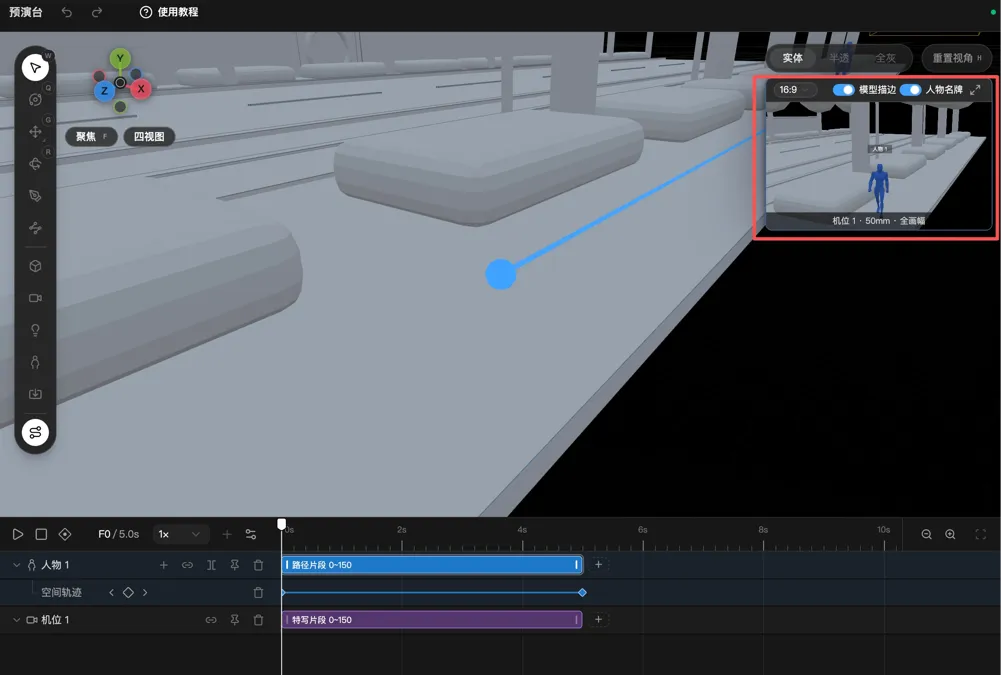Undo the last action
The width and height of the screenshot is (1001, 675).
coord(66,12)
